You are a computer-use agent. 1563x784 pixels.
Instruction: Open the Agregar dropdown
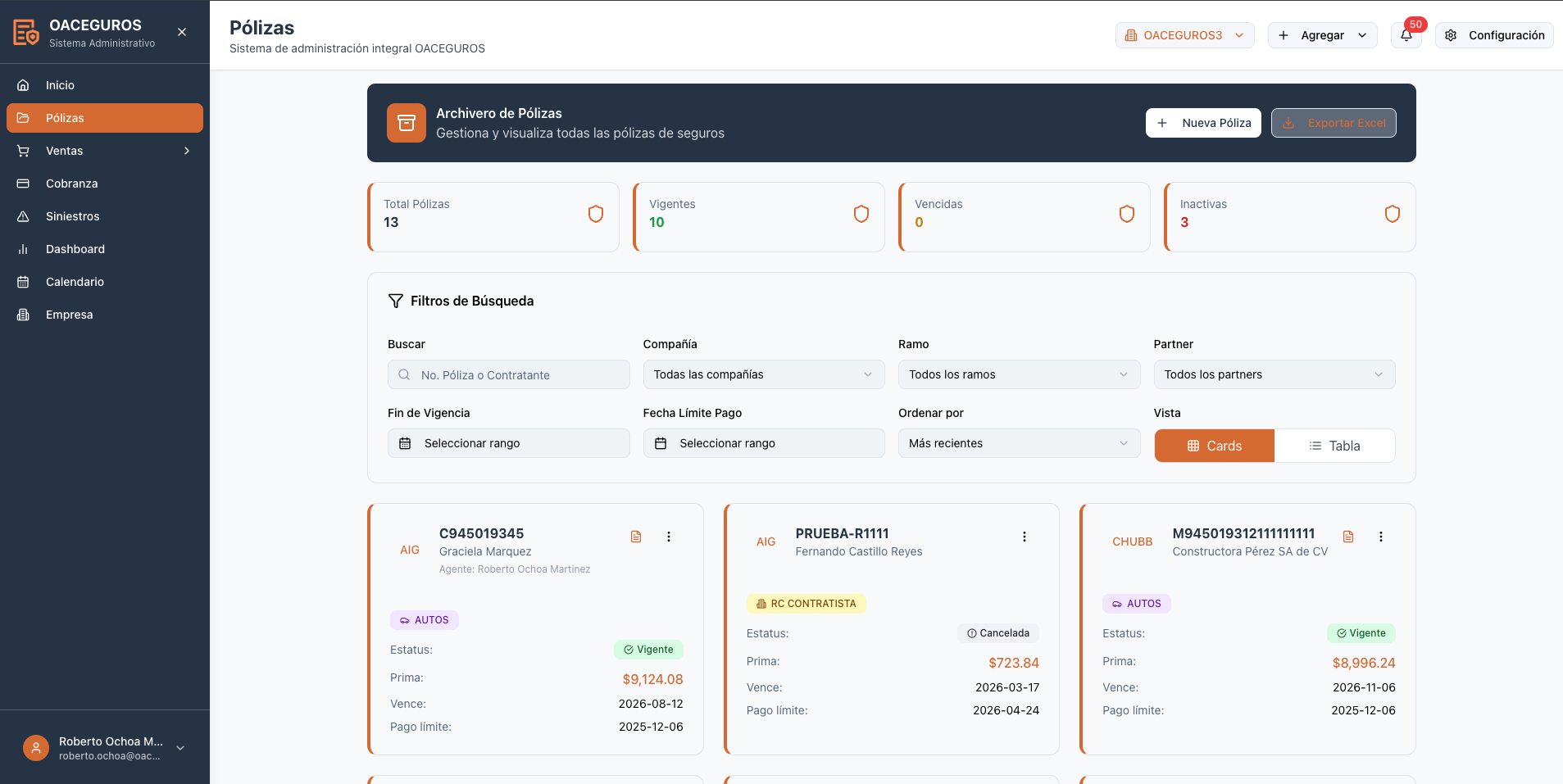pyautogui.click(x=1322, y=35)
